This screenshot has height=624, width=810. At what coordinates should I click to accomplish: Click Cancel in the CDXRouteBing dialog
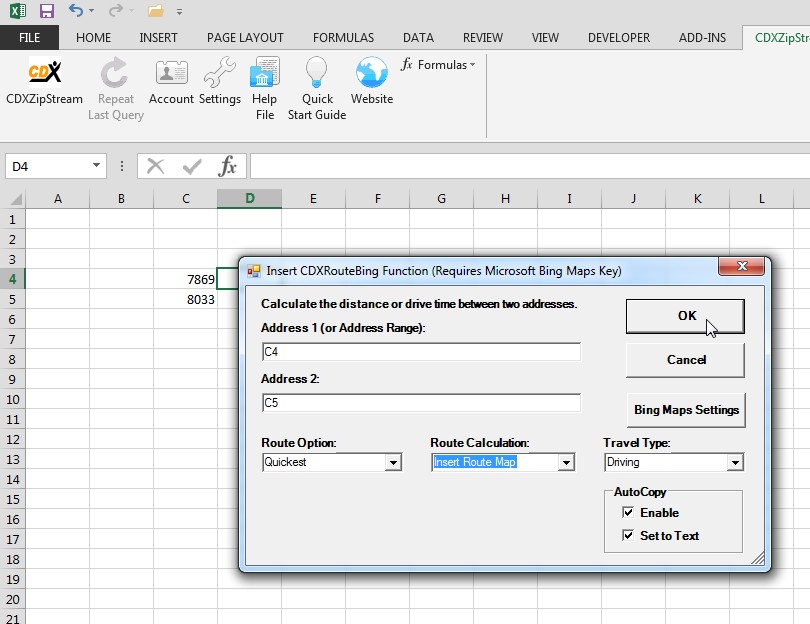tap(686, 360)
